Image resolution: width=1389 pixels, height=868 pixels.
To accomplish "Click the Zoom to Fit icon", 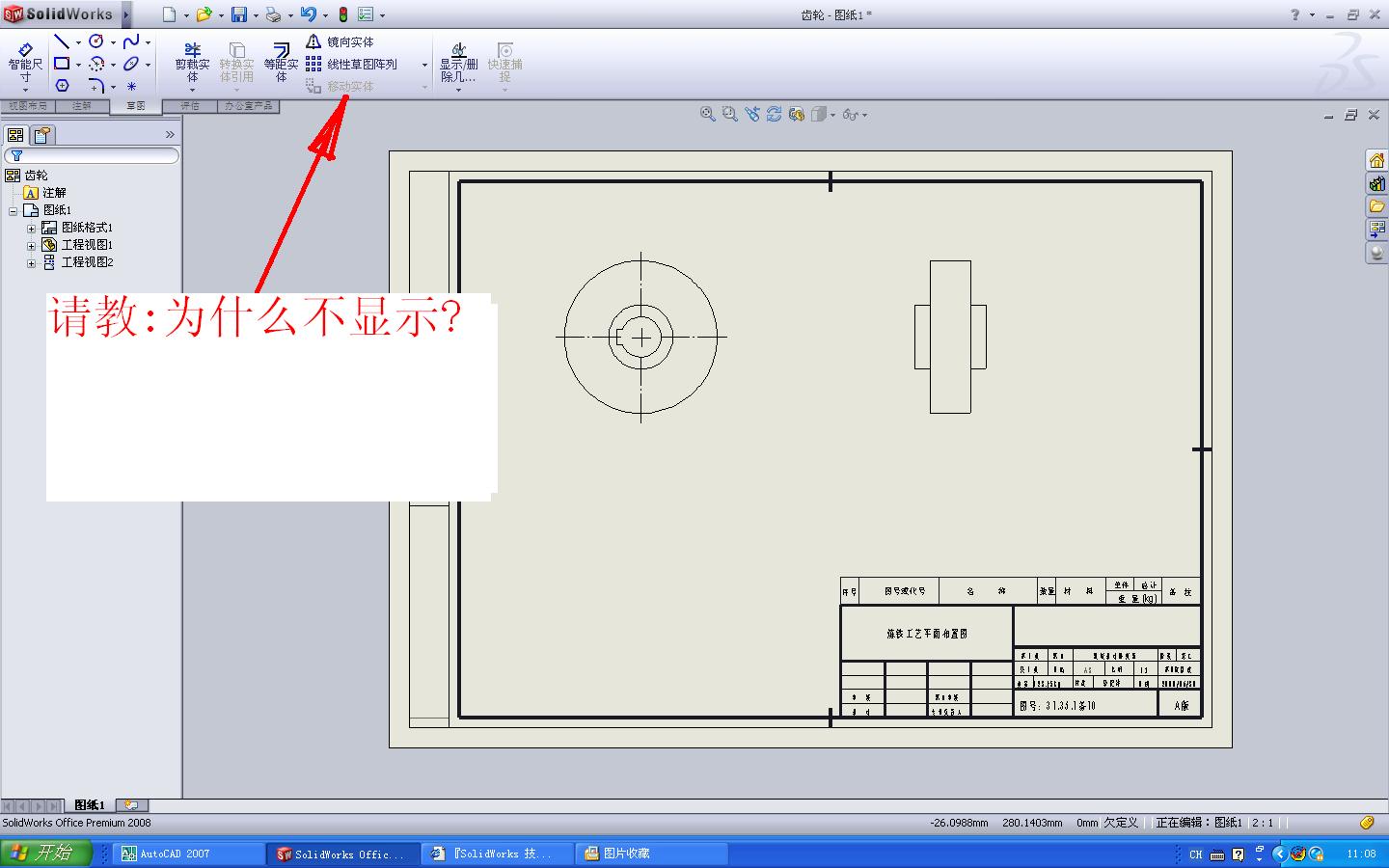I will pyautogui.click(x=707, y=114).
